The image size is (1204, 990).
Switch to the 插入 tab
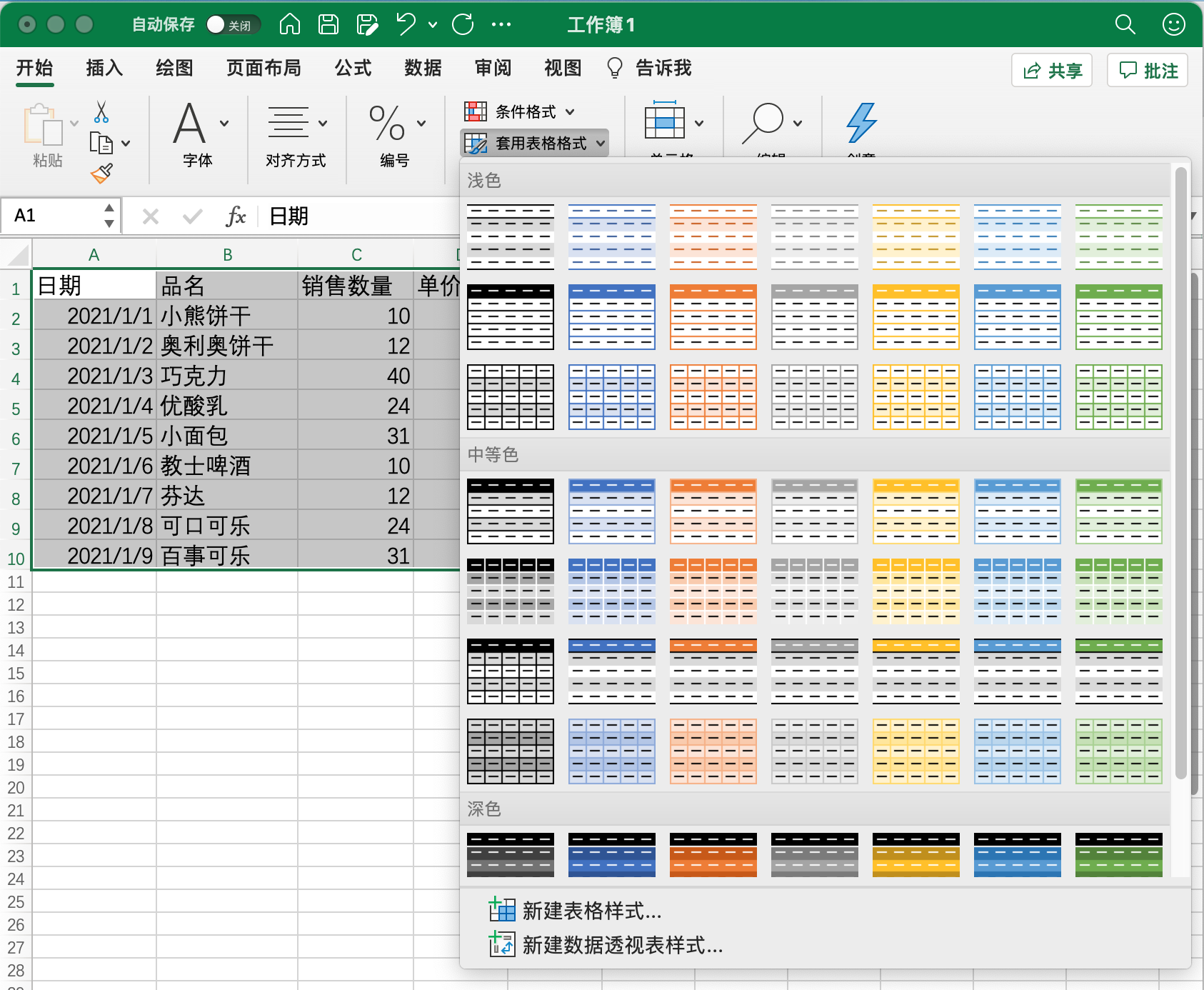pos(104,69)
